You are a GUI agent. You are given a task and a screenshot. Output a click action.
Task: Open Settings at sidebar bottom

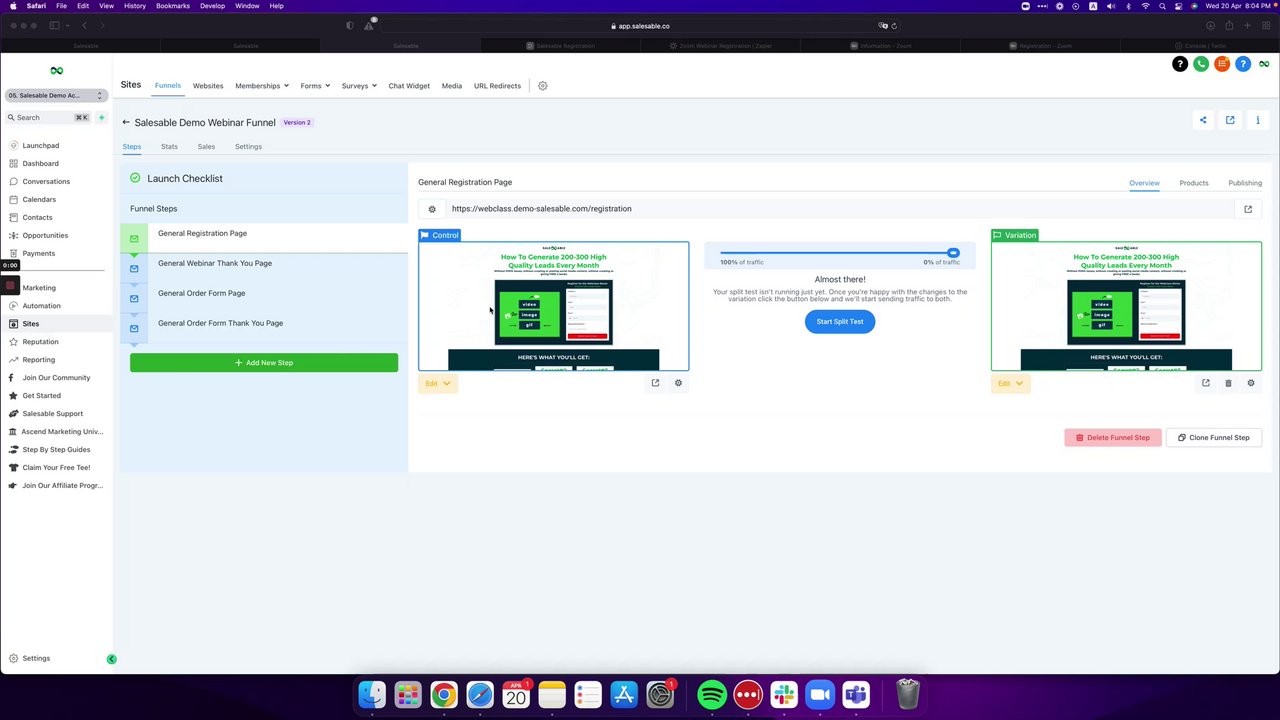[36, 659]
